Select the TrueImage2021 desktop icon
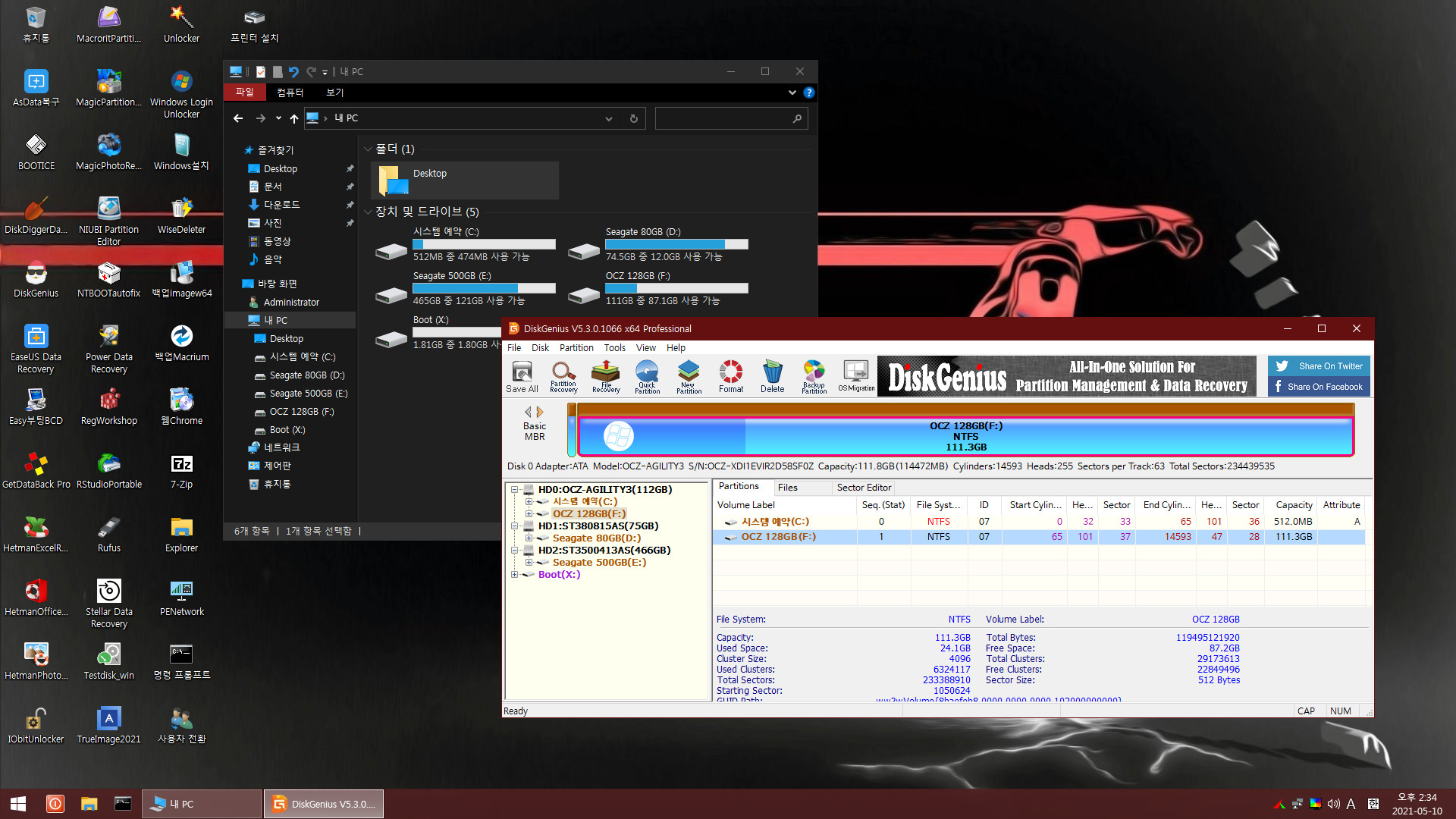The height and width of the screenshot is (819, 1456). [109, 726]
